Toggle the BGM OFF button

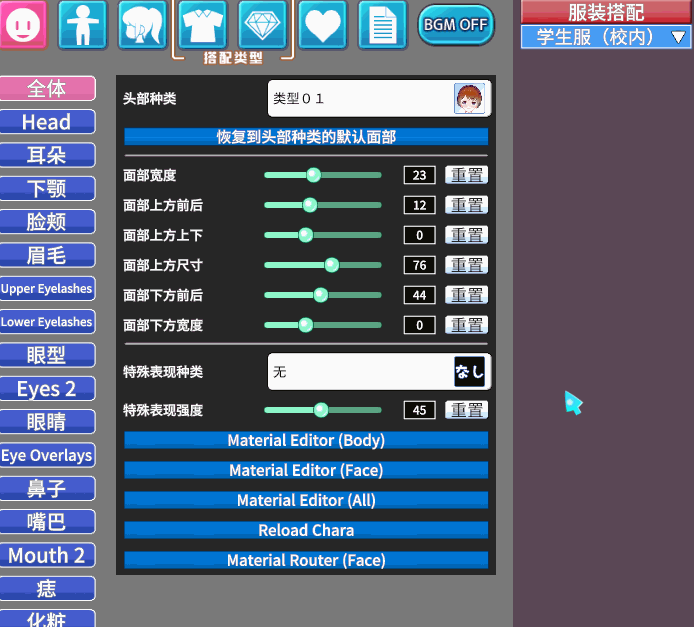[456, 25]
